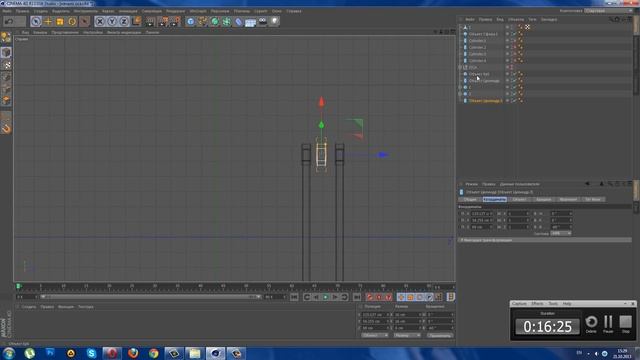Go to the end of the animation

[x=357, y=297]
